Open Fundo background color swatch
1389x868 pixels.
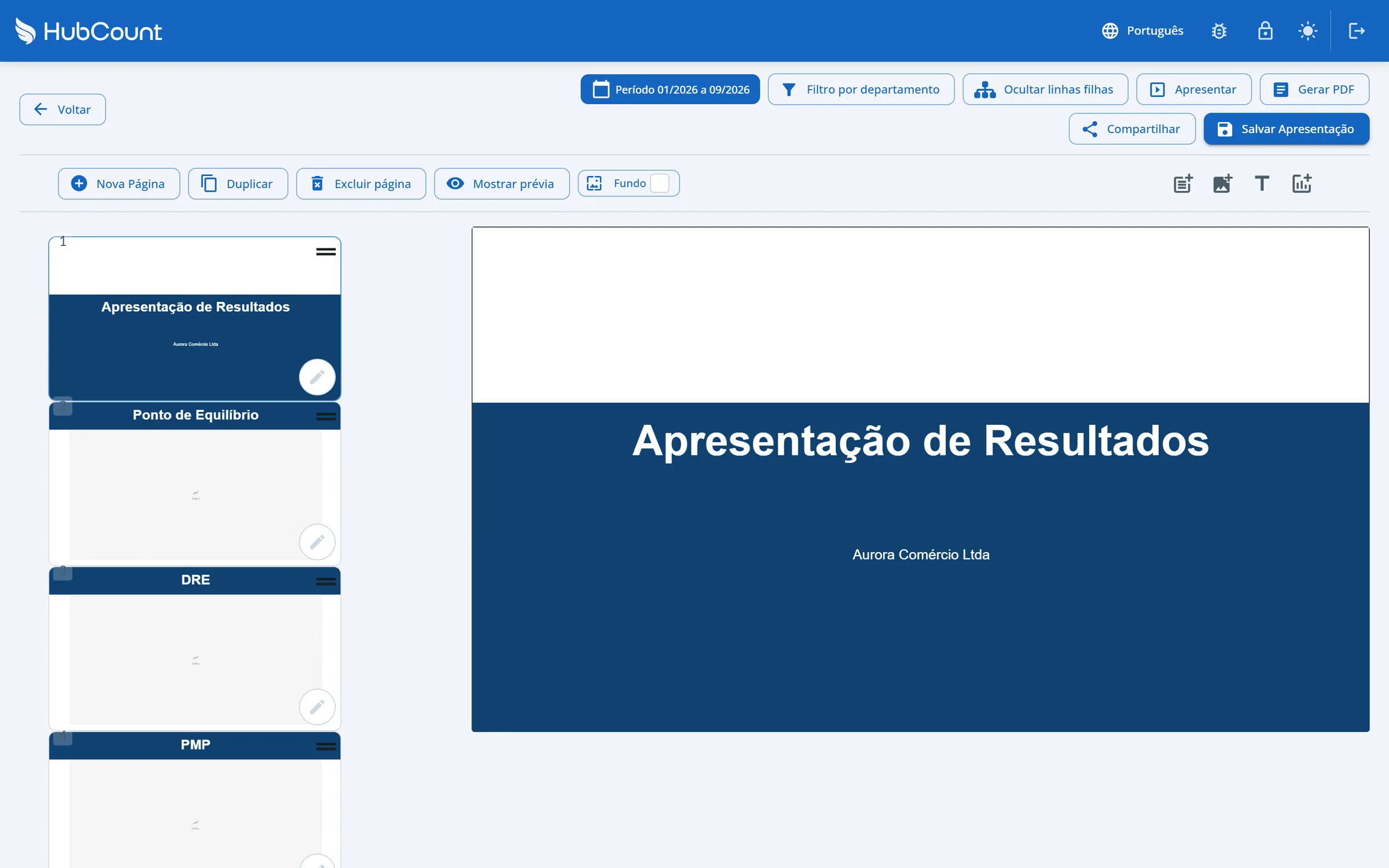tap(660, 183)
